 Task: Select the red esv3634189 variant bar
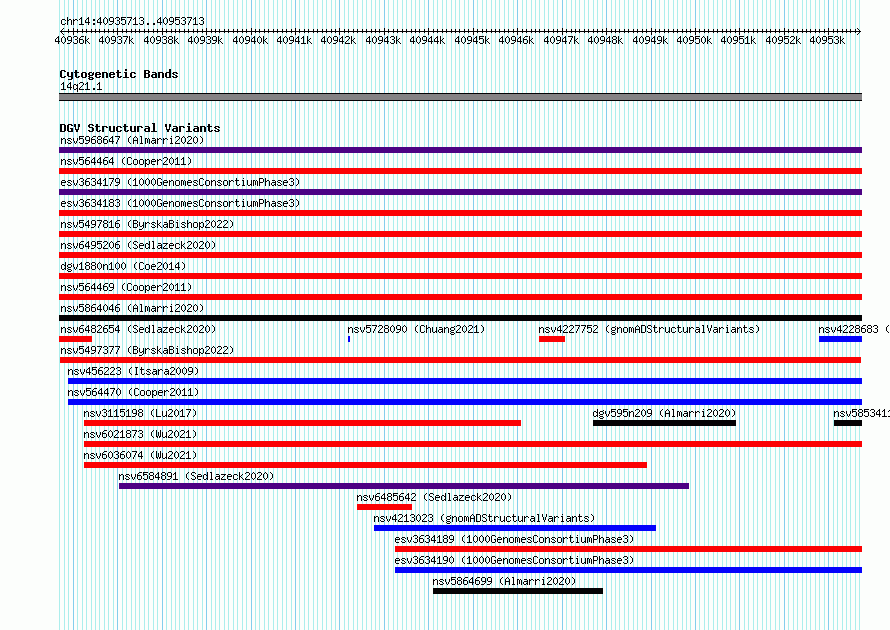(628, 549)
